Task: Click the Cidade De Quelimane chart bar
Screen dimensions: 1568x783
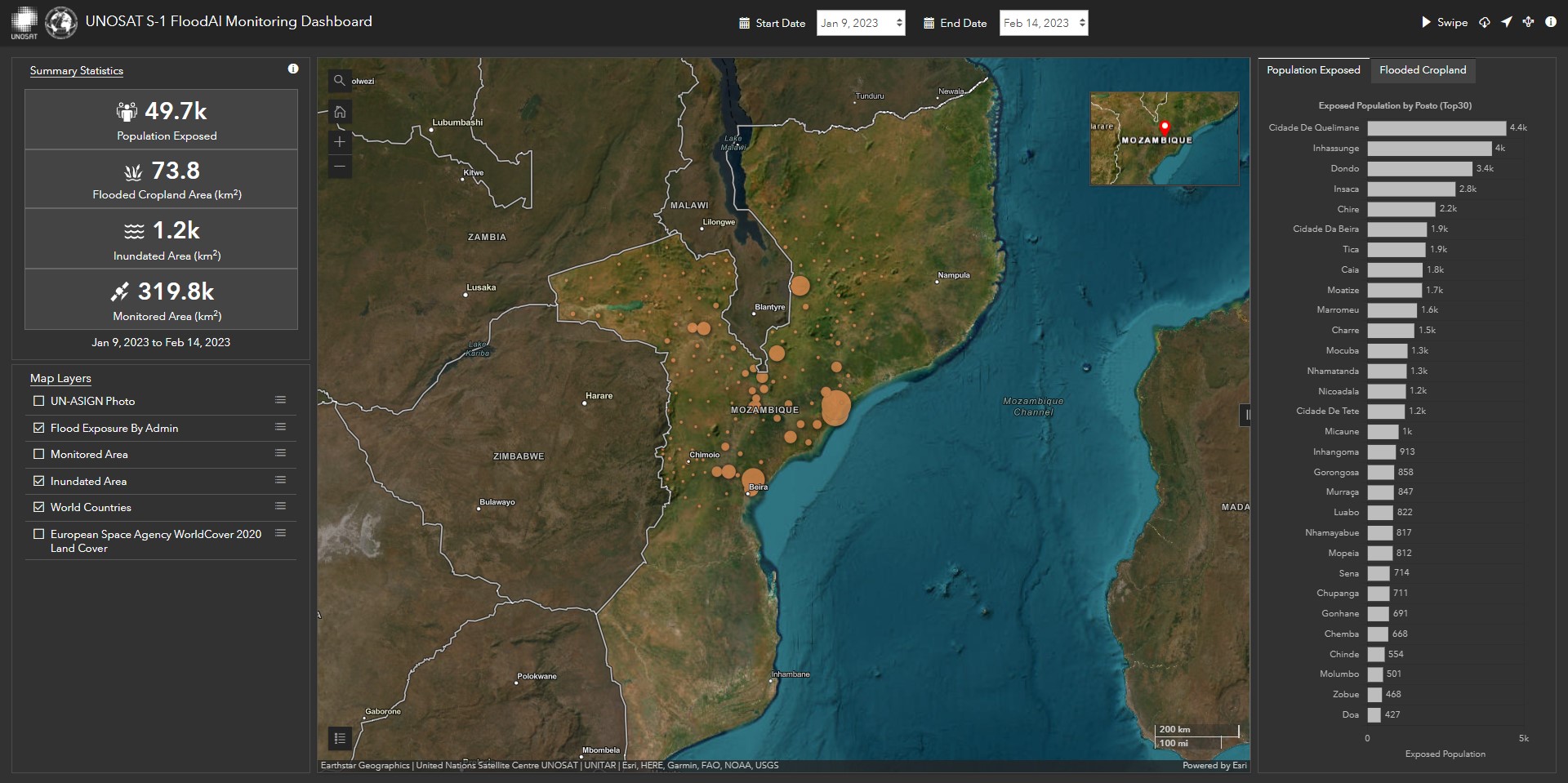Action: pyautogui.click(x=1436, y=128)
